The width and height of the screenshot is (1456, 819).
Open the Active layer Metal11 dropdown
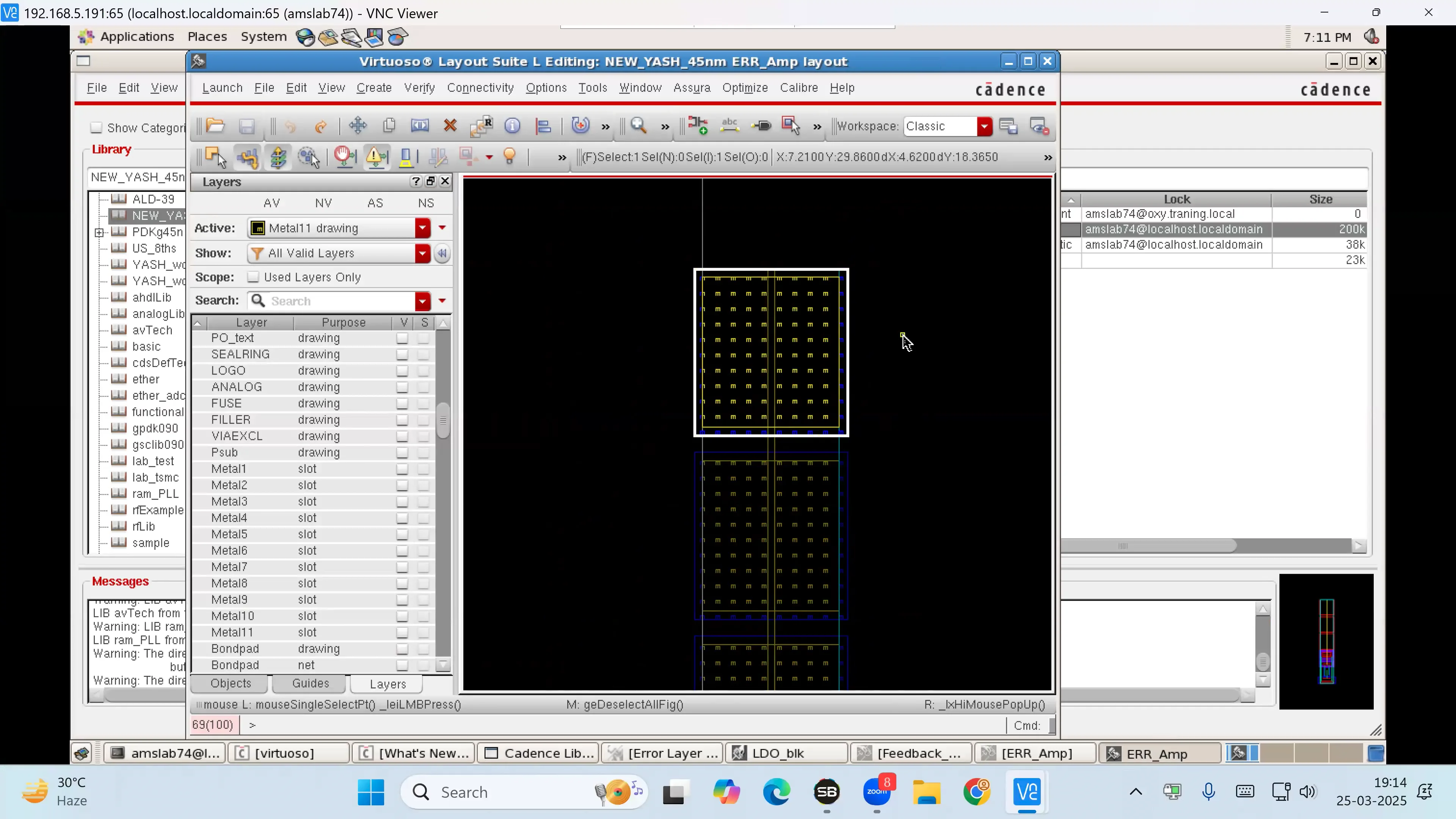[x=422, y=228]
